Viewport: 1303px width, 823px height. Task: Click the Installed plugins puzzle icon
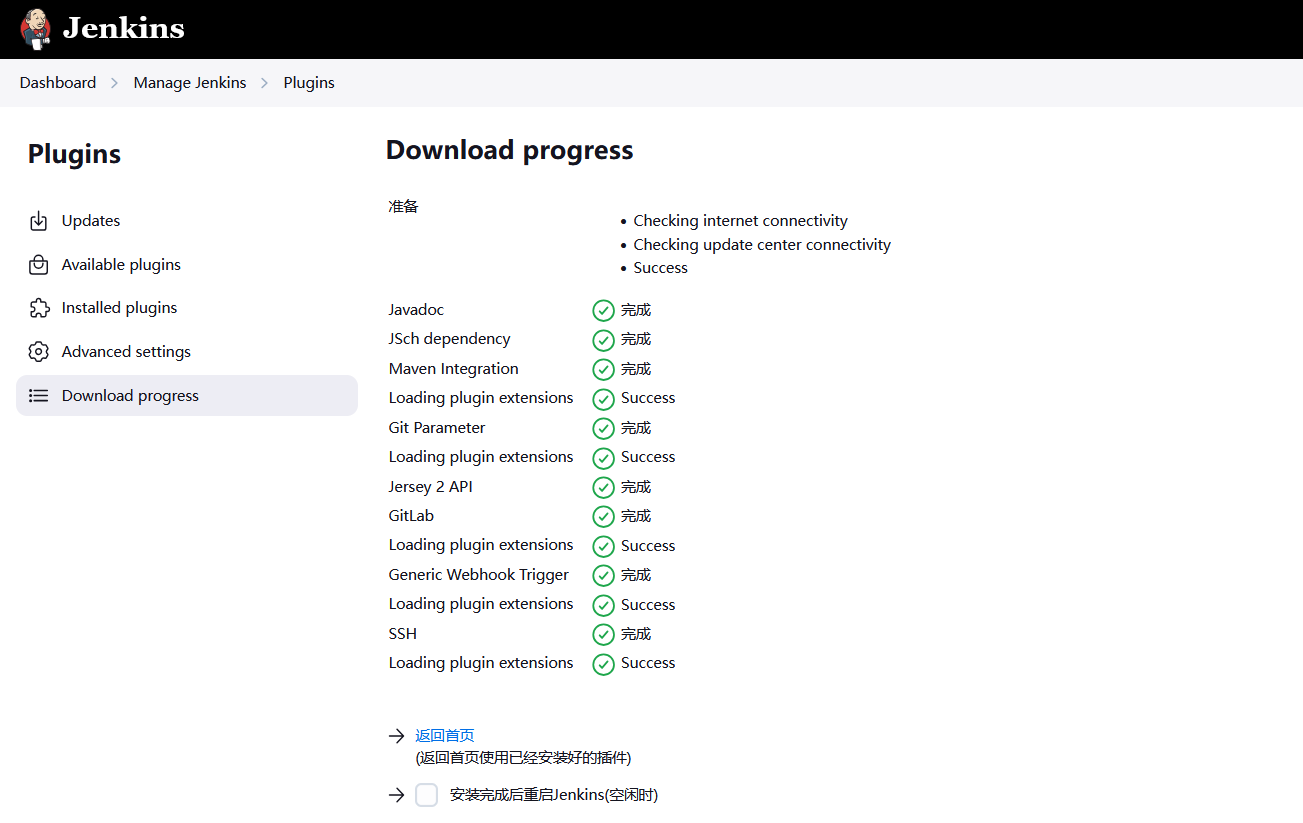(x=39, y=308)
